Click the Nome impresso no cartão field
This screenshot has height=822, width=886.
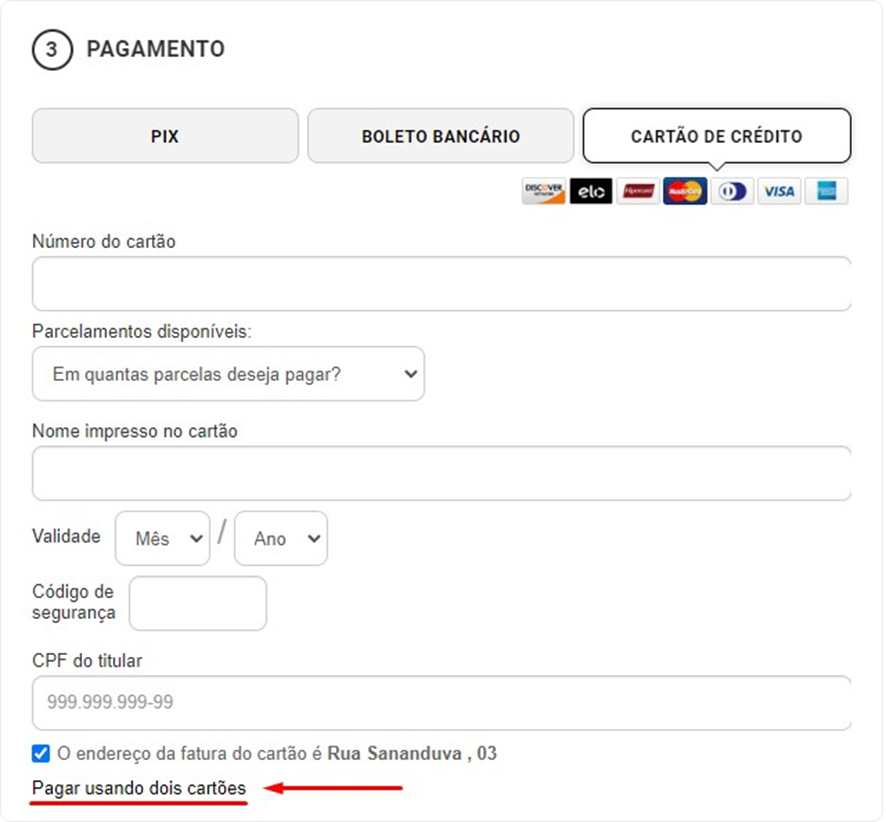[x=441, y=473]
